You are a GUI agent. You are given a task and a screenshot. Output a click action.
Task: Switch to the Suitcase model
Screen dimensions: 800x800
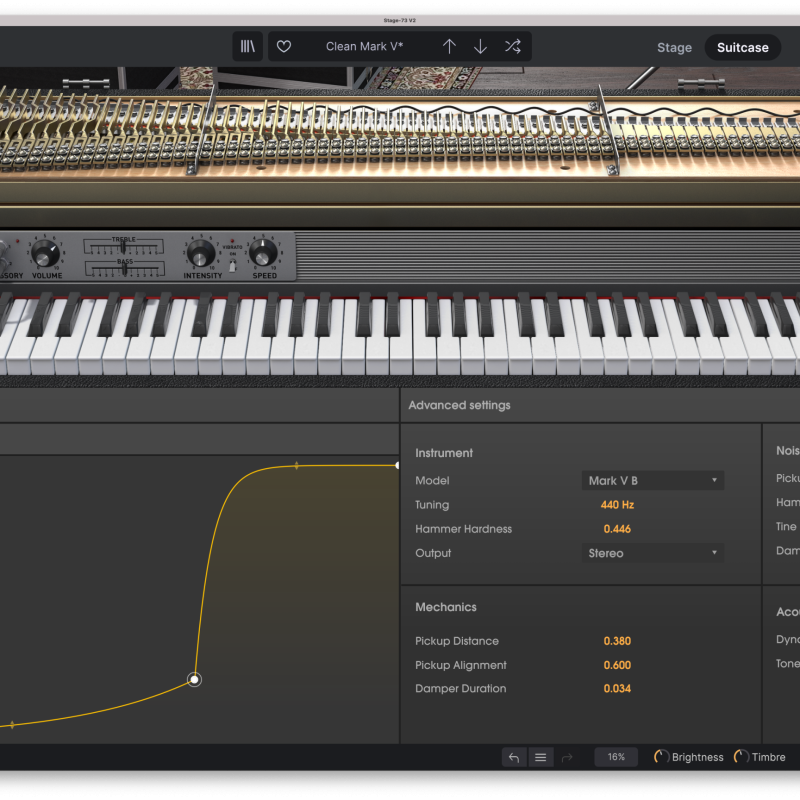(742, 47)
